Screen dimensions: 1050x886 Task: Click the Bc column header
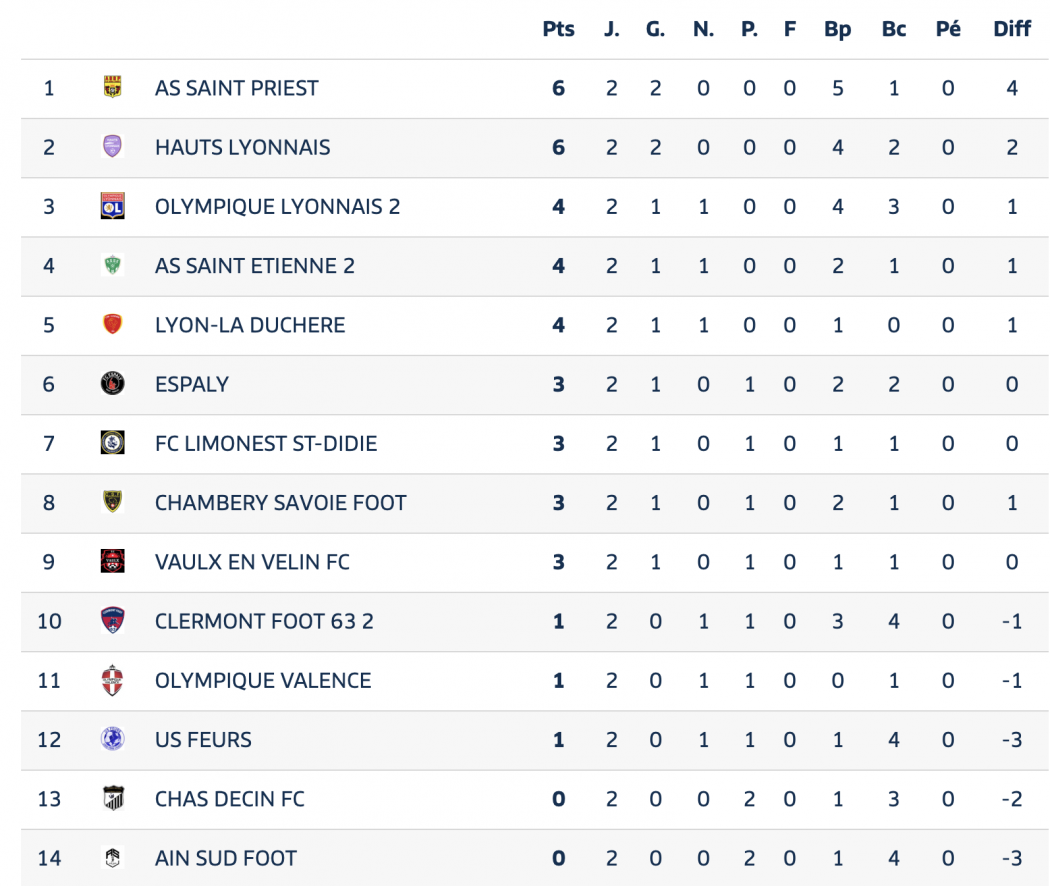893,29
